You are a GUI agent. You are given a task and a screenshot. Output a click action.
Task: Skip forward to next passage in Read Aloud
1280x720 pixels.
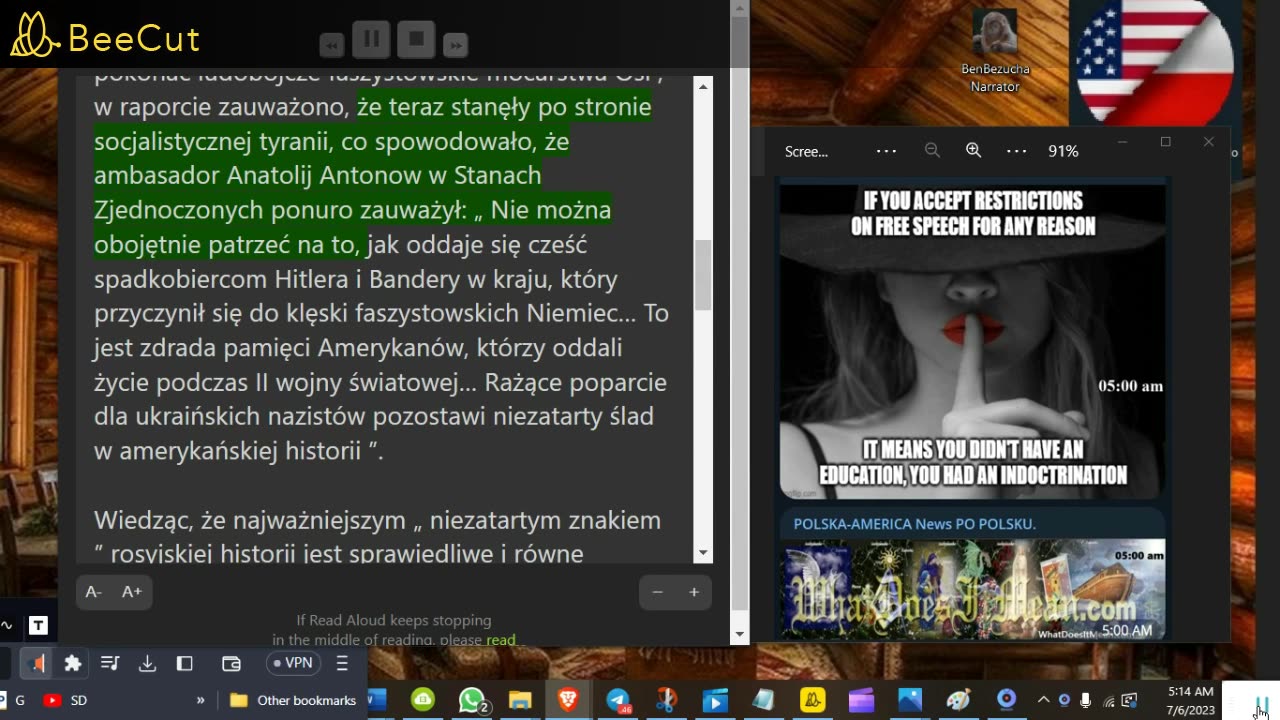pyautogui.click(x=456, y=45)
